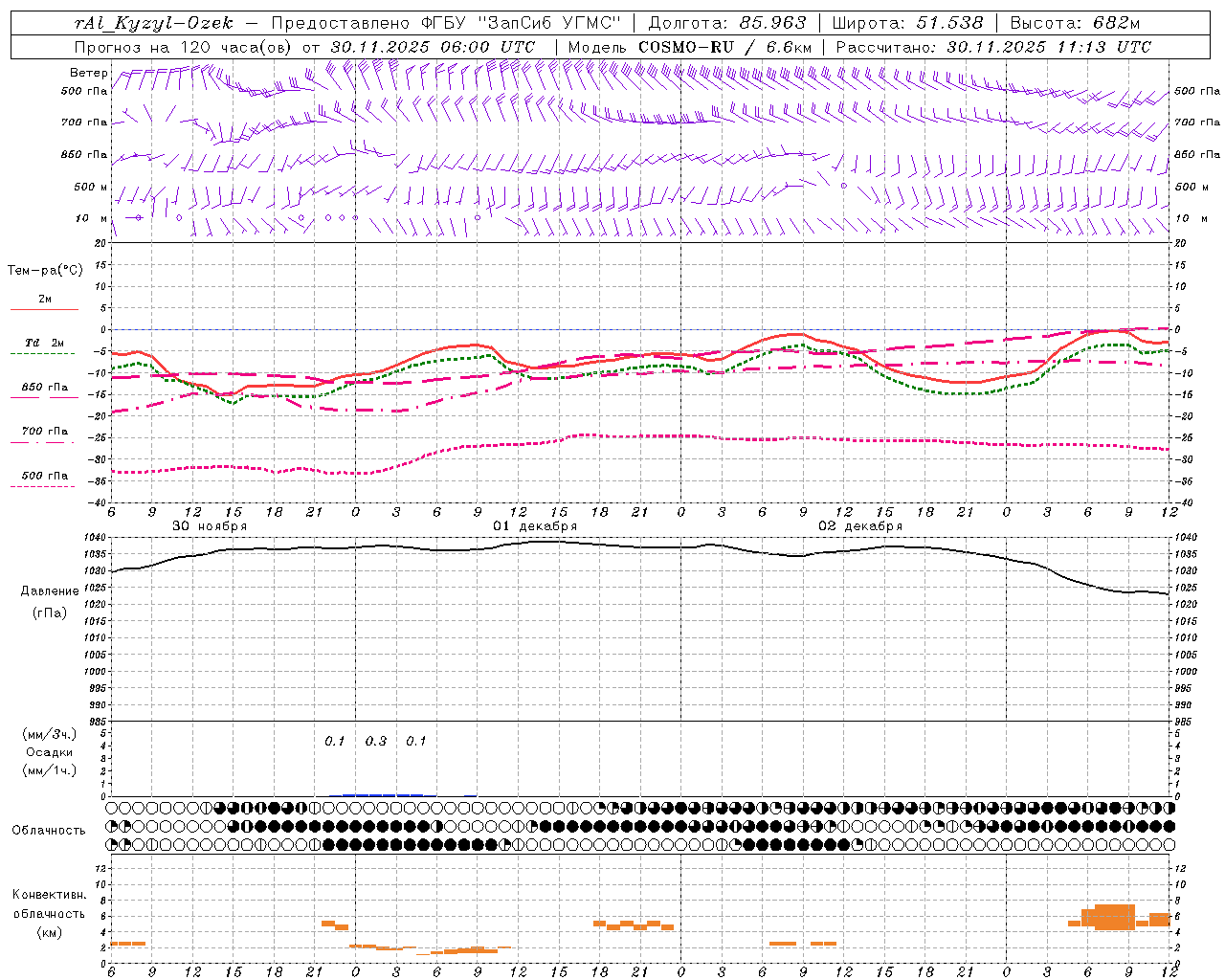1225x980 pixels.
Task: Click the Ветер panel label
Action: pos(88,73)
